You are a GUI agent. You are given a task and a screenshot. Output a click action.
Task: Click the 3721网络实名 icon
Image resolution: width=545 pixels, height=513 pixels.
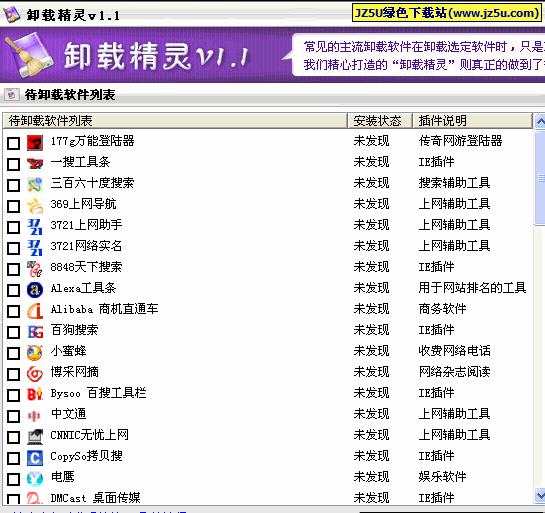(35, 247)
